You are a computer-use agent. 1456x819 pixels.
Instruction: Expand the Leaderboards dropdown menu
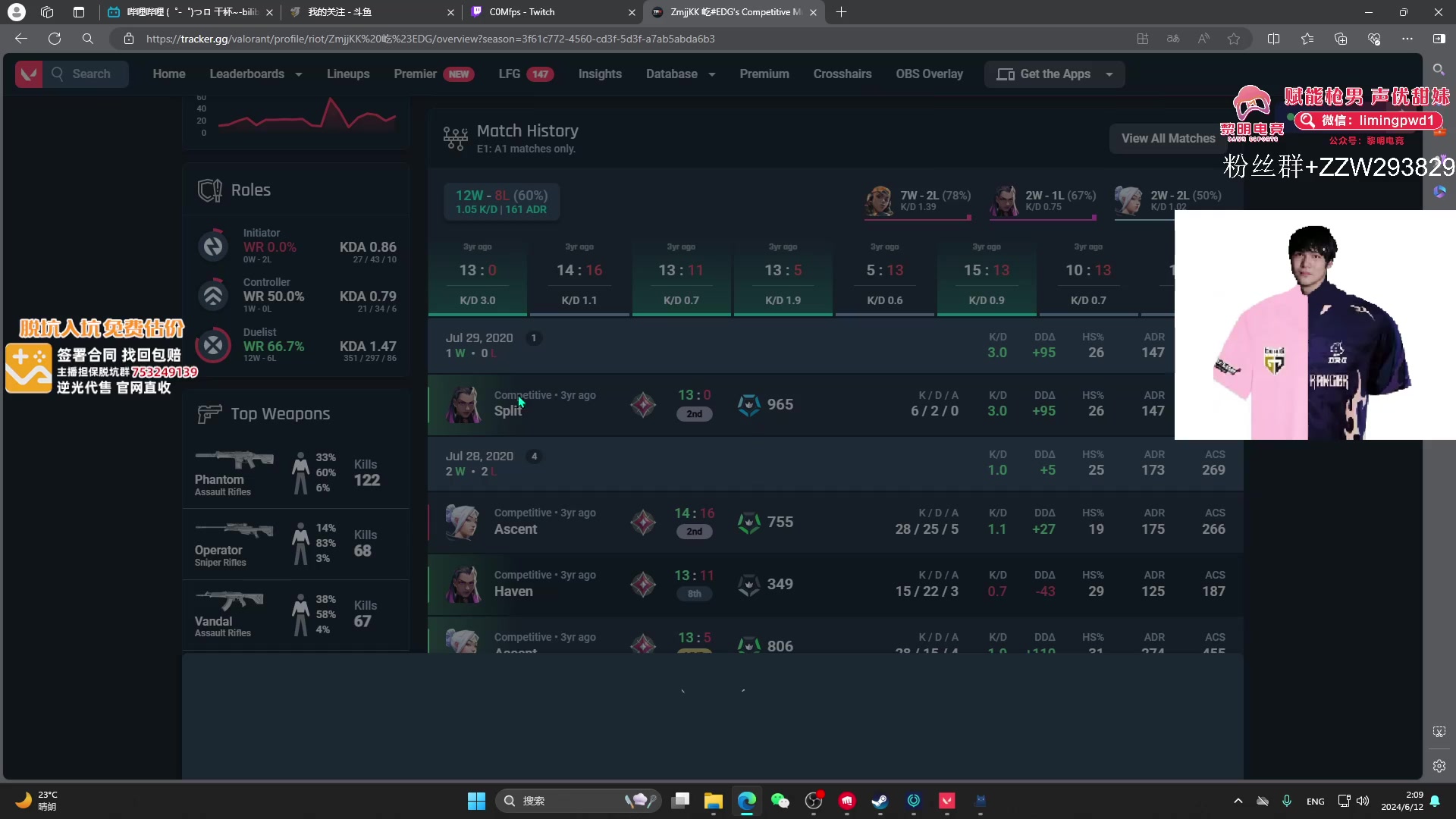click(x=256, y=74)
